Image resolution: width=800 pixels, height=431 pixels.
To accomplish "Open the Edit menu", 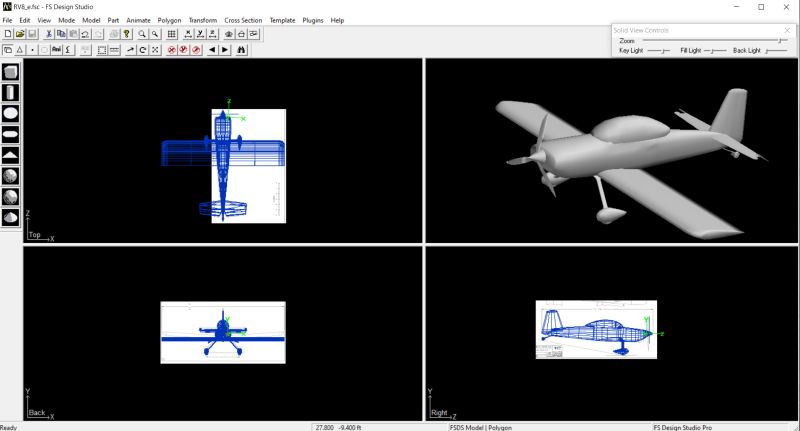I will [25, 20].
